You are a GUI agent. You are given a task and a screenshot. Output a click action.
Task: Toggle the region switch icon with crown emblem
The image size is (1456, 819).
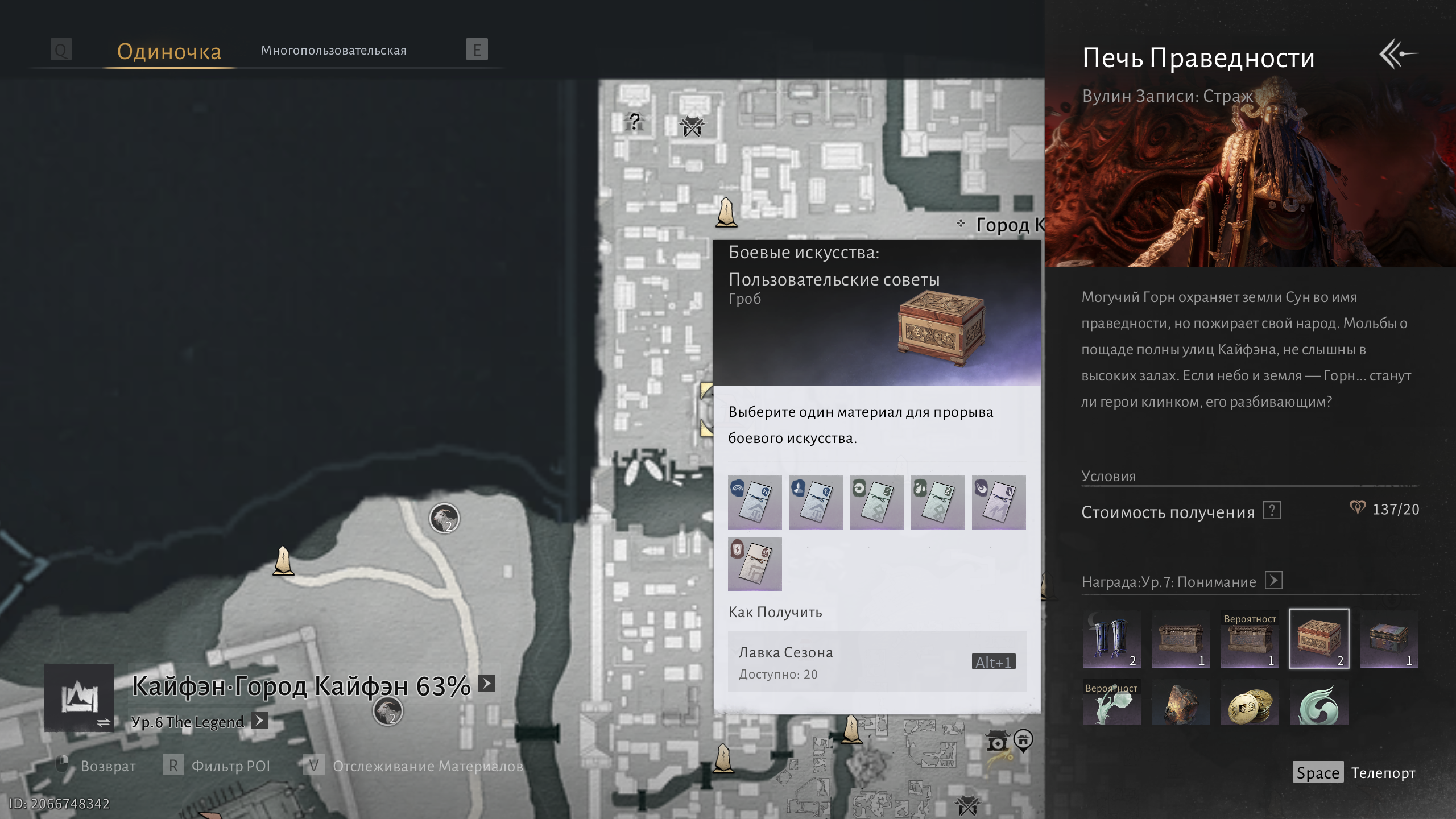pos(79,697)
